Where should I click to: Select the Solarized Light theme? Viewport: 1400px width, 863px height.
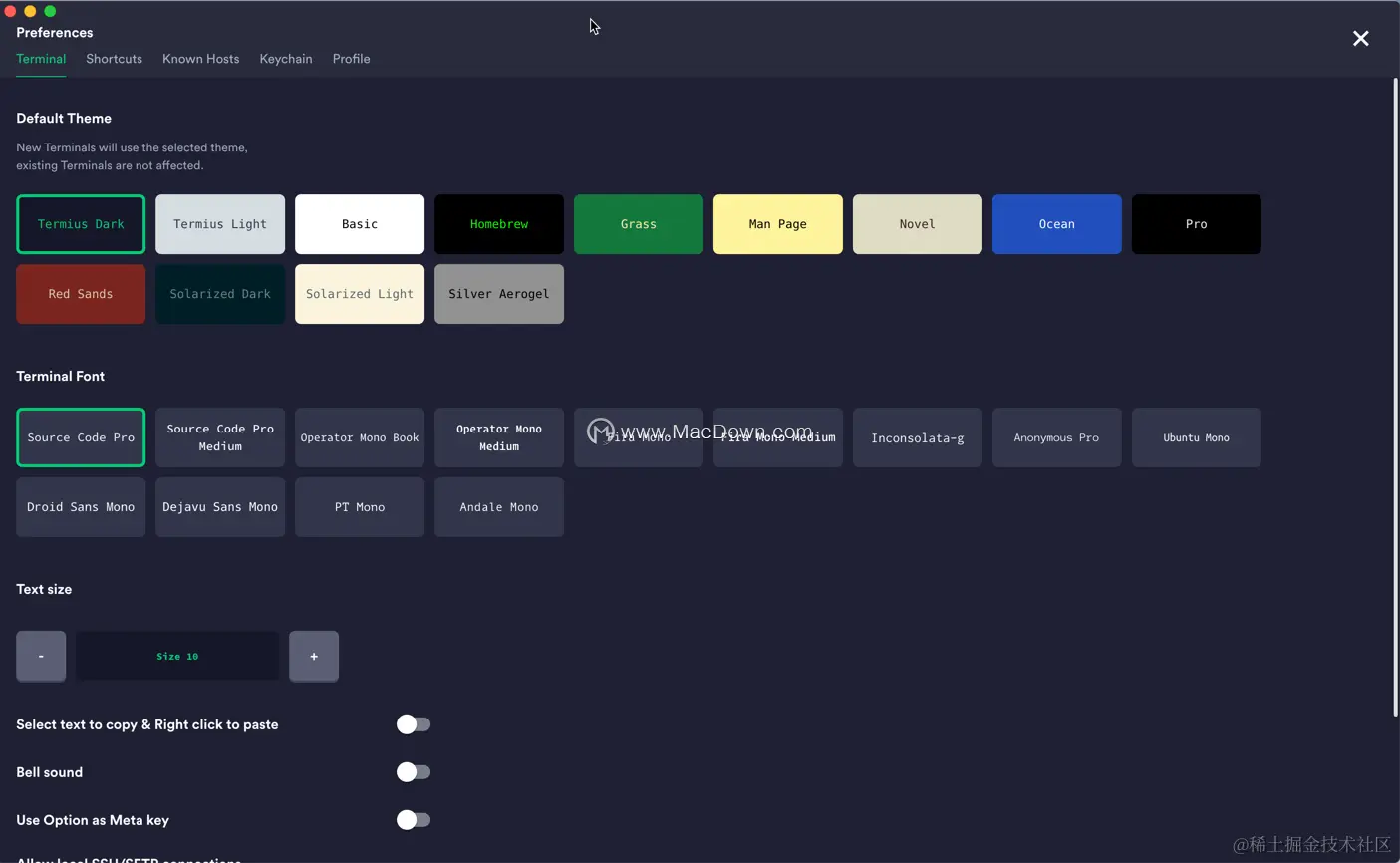pyautogui.click(x=360, y=294)
